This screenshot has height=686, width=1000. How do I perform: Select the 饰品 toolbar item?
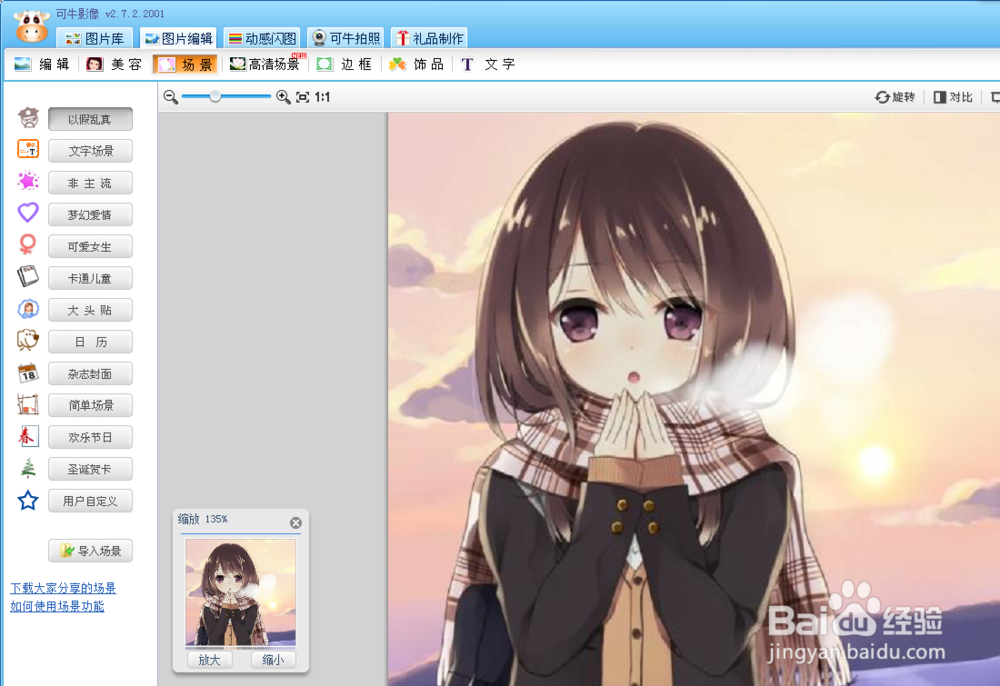416,64
